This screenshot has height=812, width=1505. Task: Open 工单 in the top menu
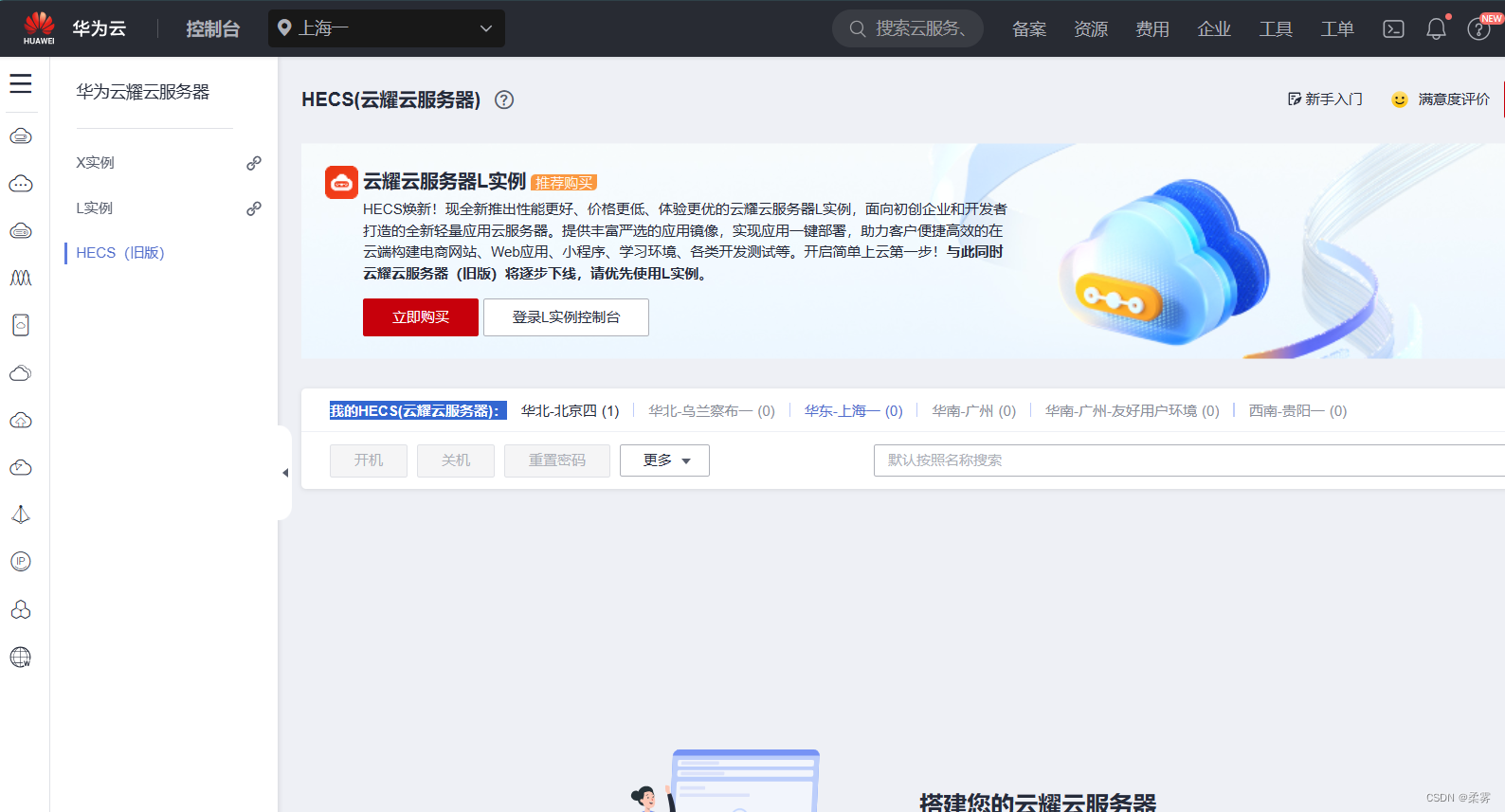(x=1337, y=29)
